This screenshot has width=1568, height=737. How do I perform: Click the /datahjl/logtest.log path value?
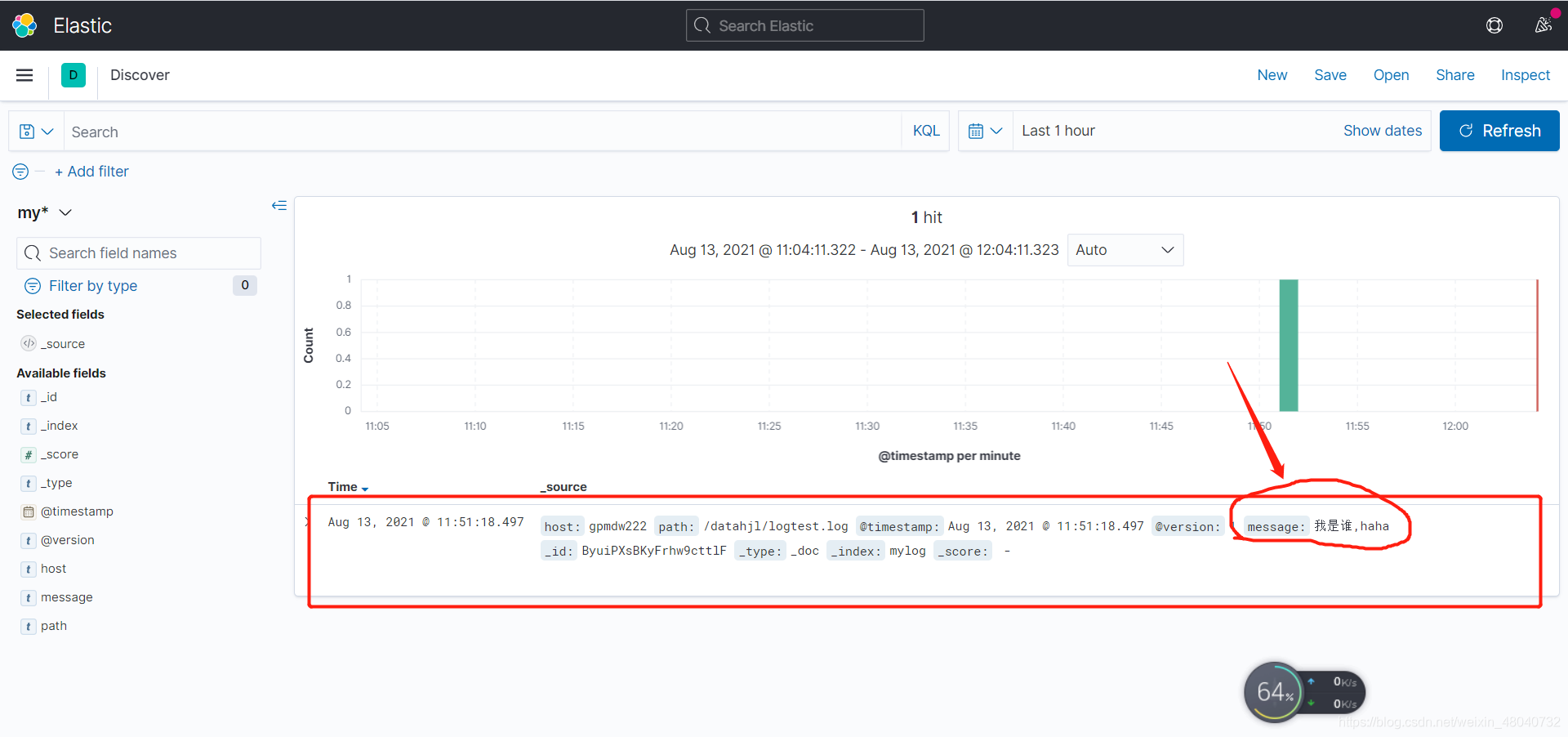point(776,526)
